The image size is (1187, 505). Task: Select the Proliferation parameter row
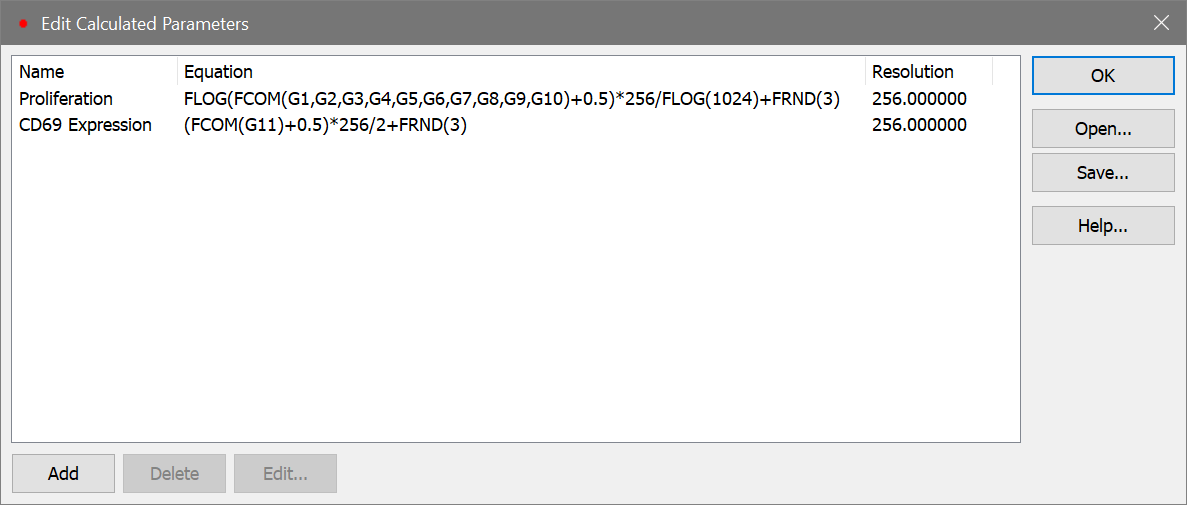(66, 99)
